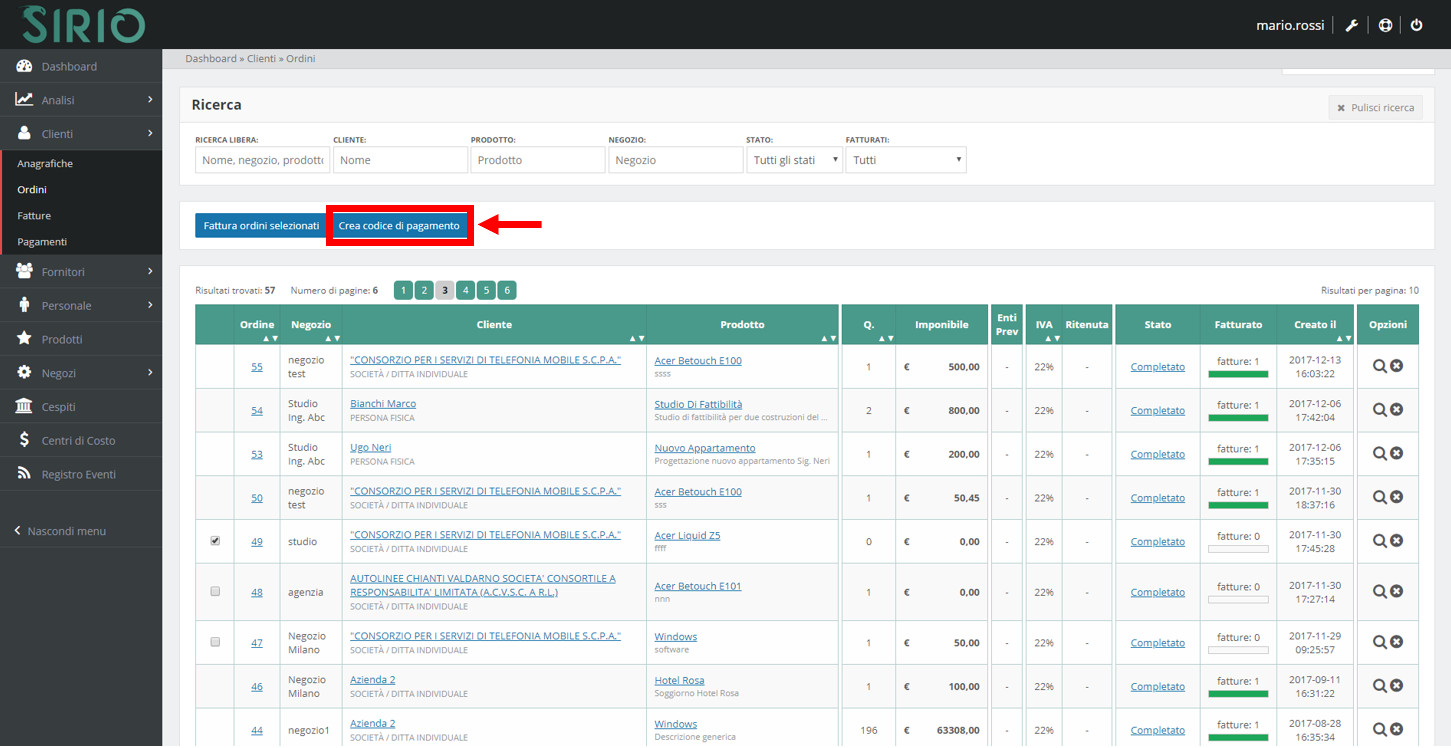Screen dimensions: 1451x748
Task: Go to results page 4
Action: (x=465, y=291)
